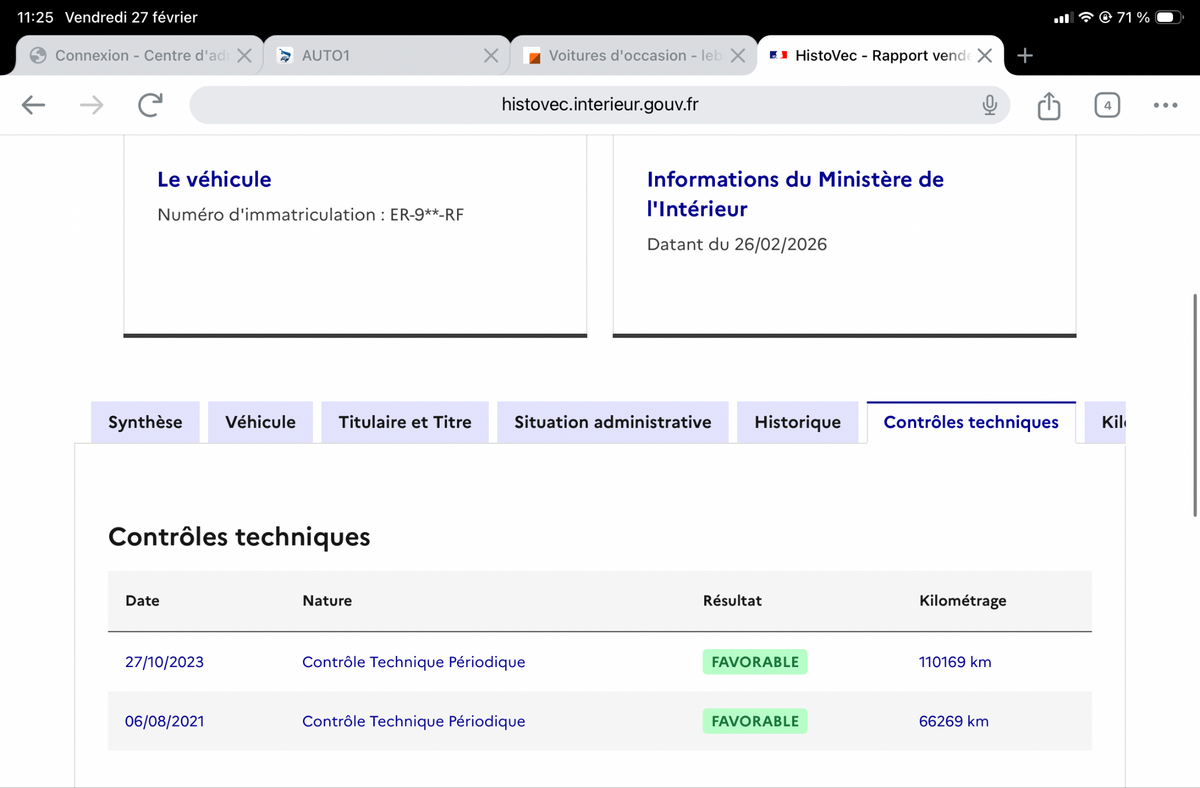
Task: Select the Historique tab
Action: [x=797, y=422]
